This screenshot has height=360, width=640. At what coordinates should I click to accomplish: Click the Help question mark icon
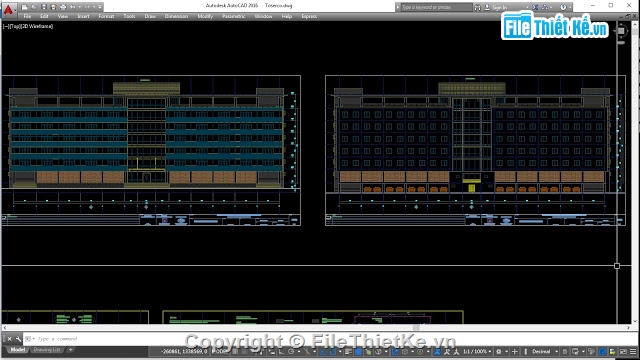[563, 7]
